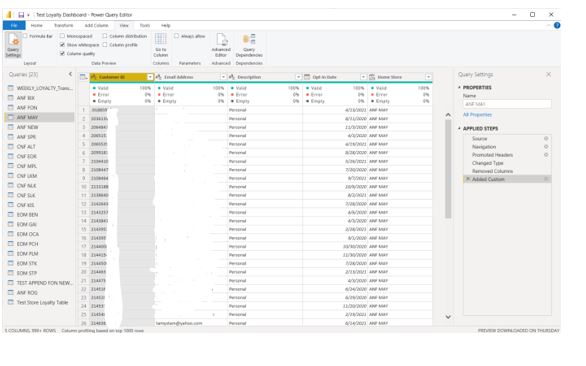Enable the Monospaced checkbox

(62, 36)
